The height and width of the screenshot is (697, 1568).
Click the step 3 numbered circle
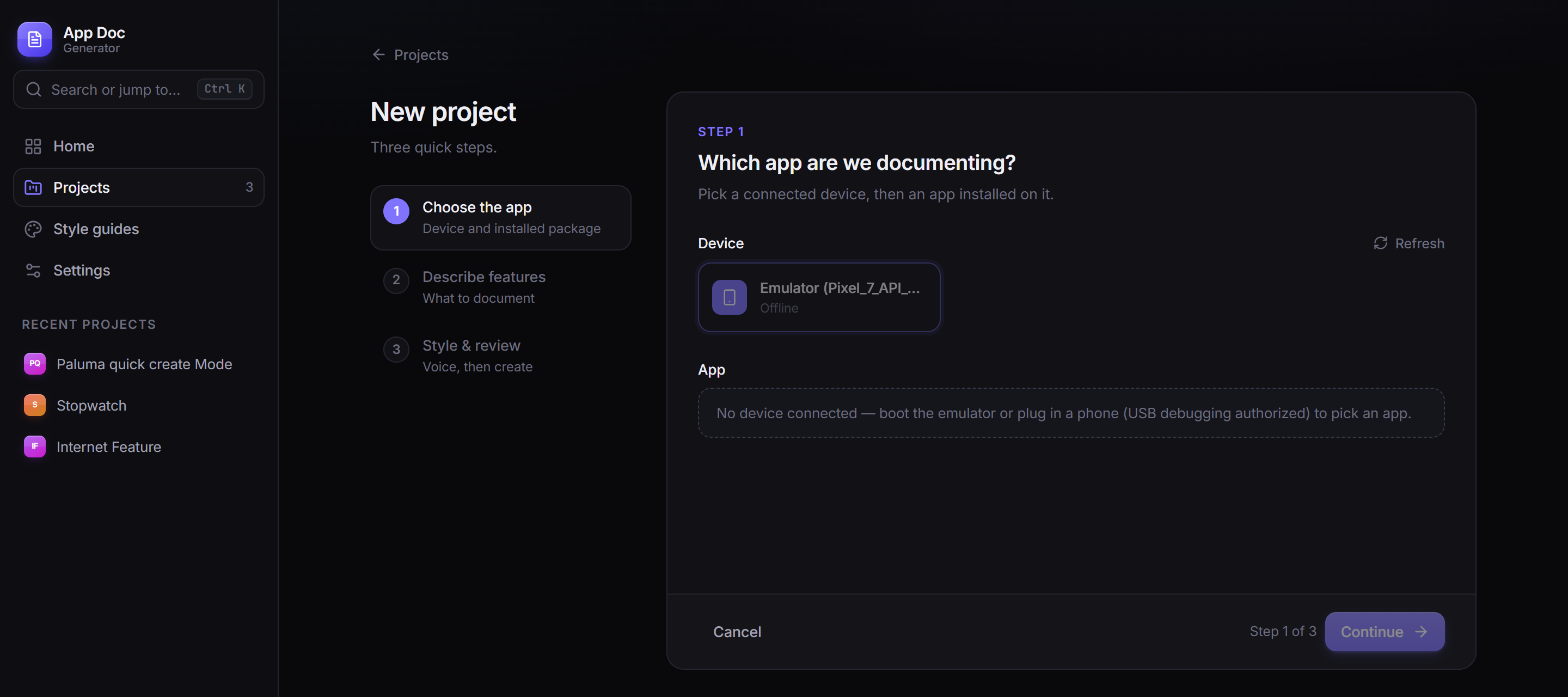pyautogui.click(x=396, y=350)
